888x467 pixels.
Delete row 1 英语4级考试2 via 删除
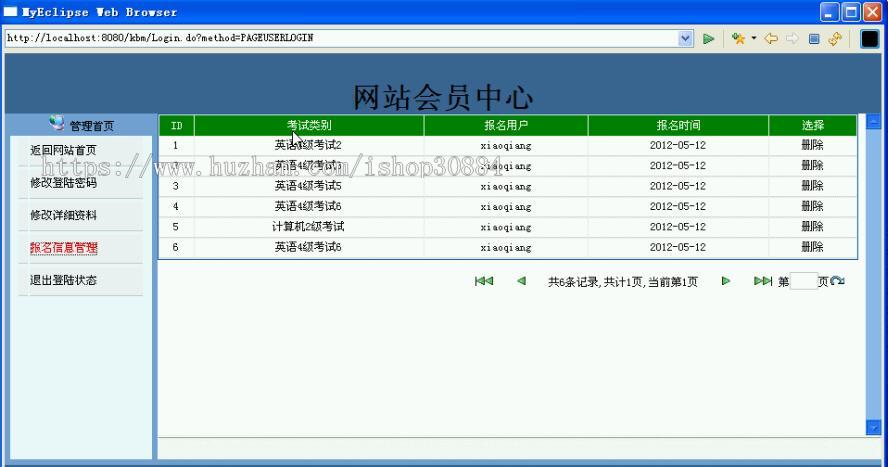812,145
